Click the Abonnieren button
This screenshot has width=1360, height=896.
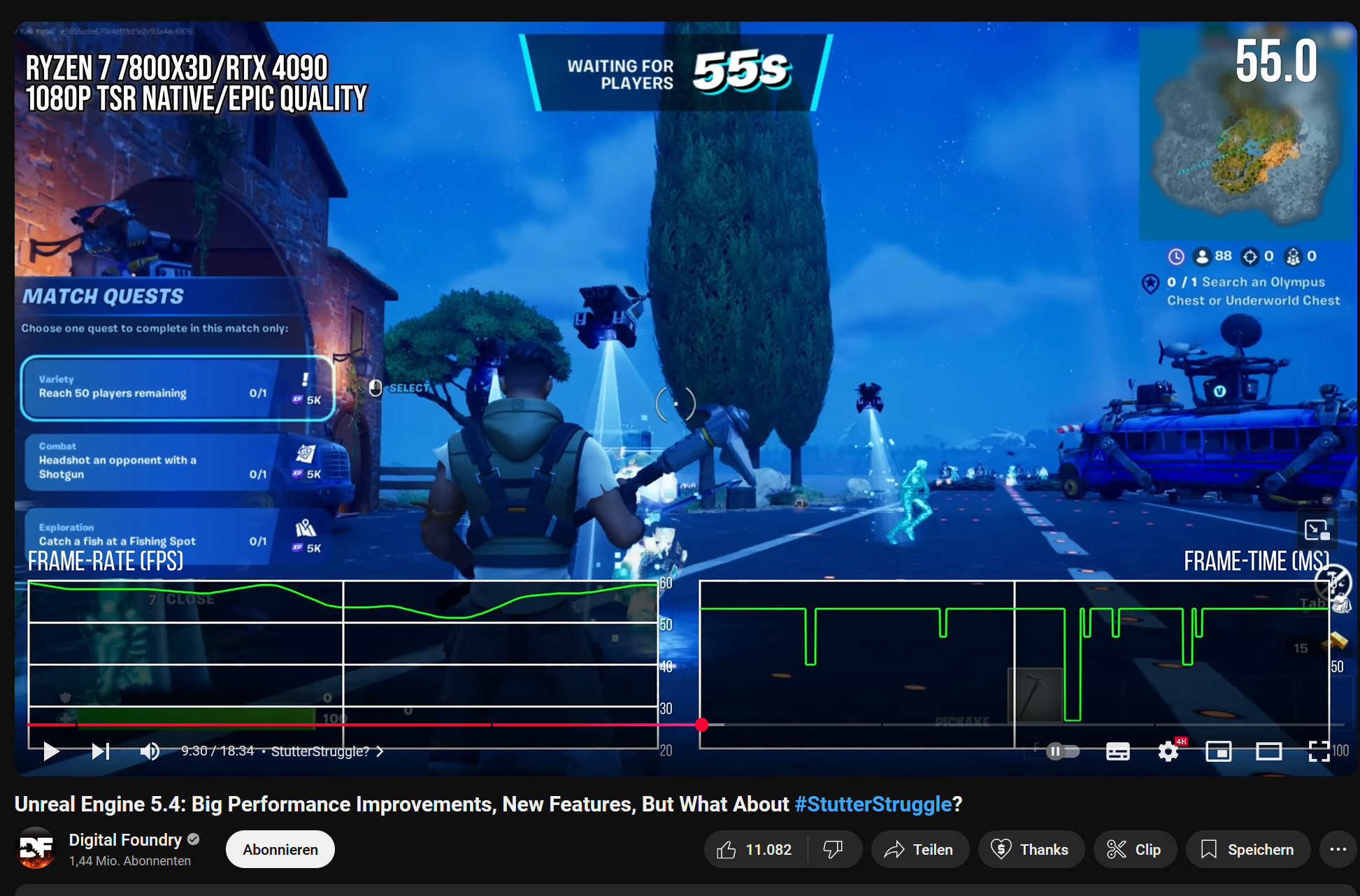tap(279, 848)
